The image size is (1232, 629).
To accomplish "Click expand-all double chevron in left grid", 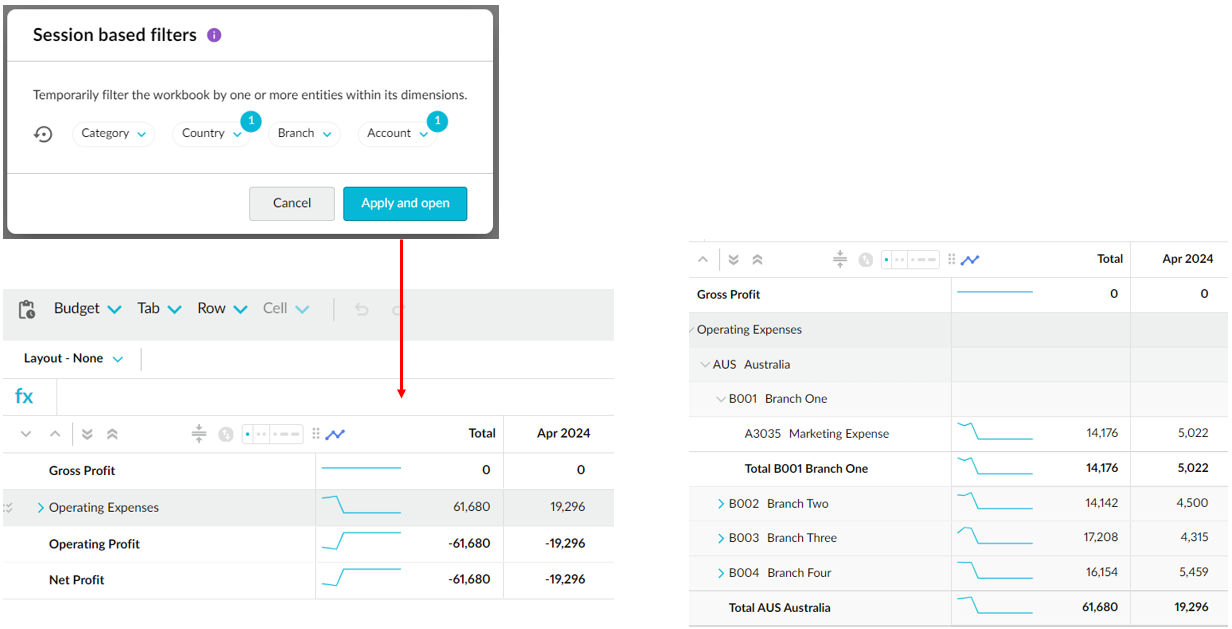I will coord(87,434).
